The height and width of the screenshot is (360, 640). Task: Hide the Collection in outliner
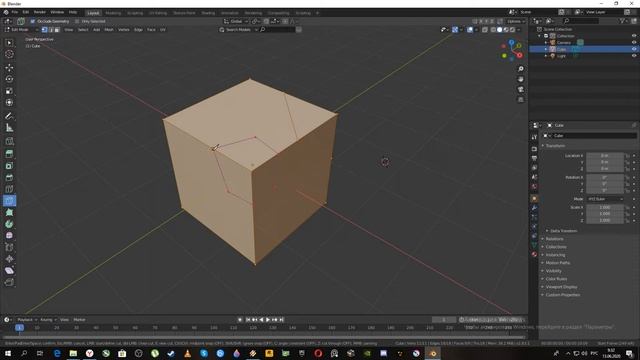(x=634, y=36)
